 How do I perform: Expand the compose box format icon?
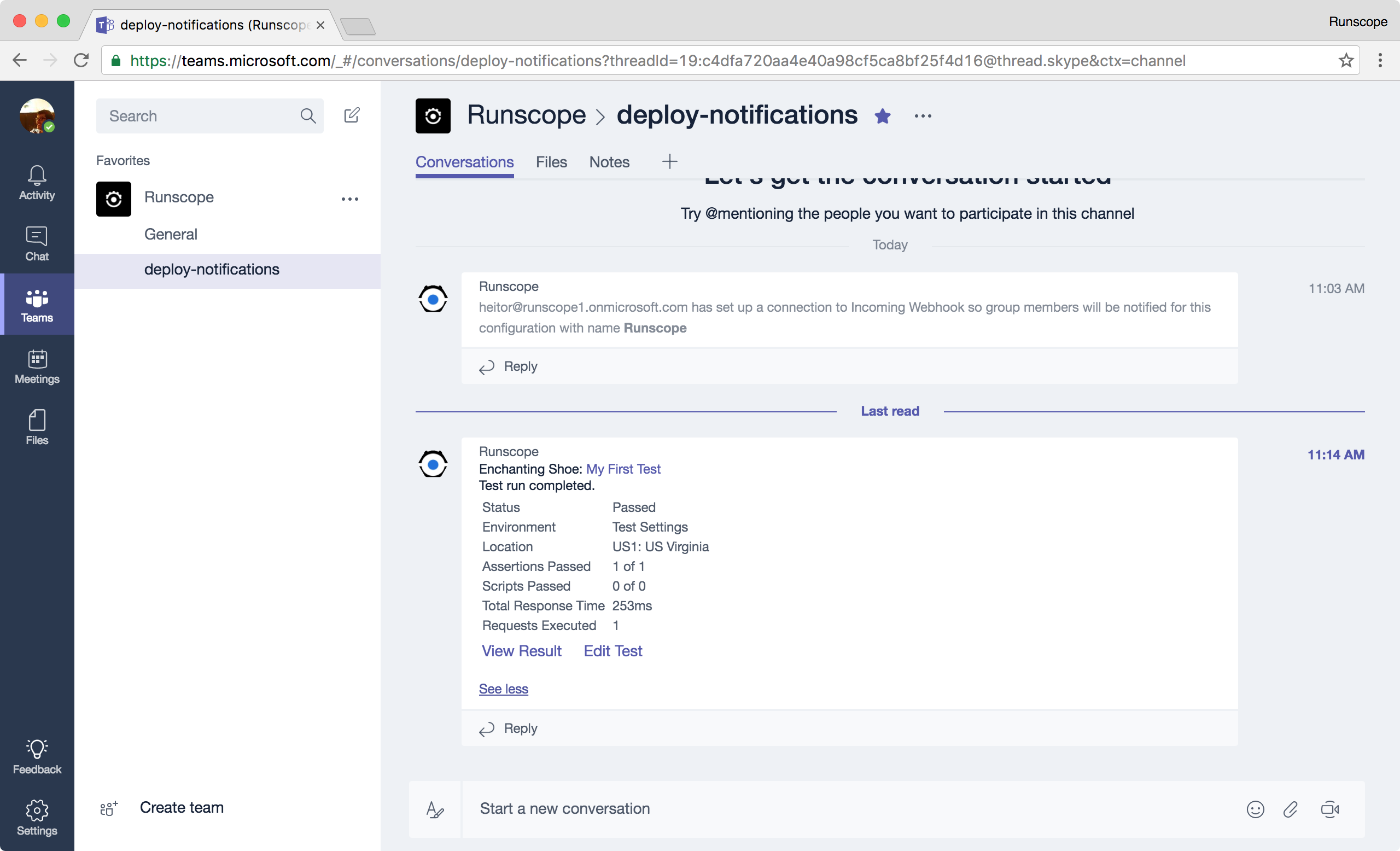point(435,809)
